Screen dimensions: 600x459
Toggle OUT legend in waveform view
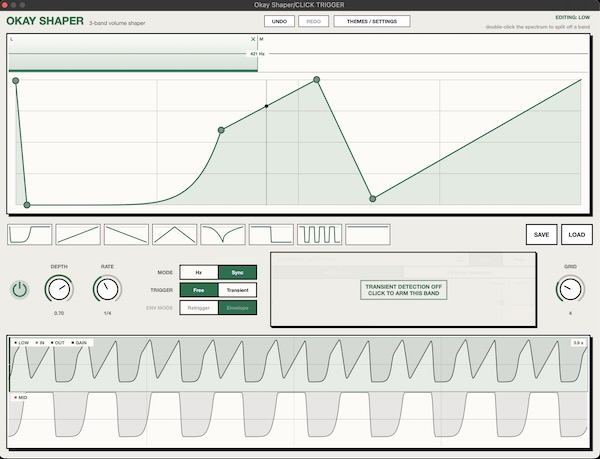tap(58, 343)
